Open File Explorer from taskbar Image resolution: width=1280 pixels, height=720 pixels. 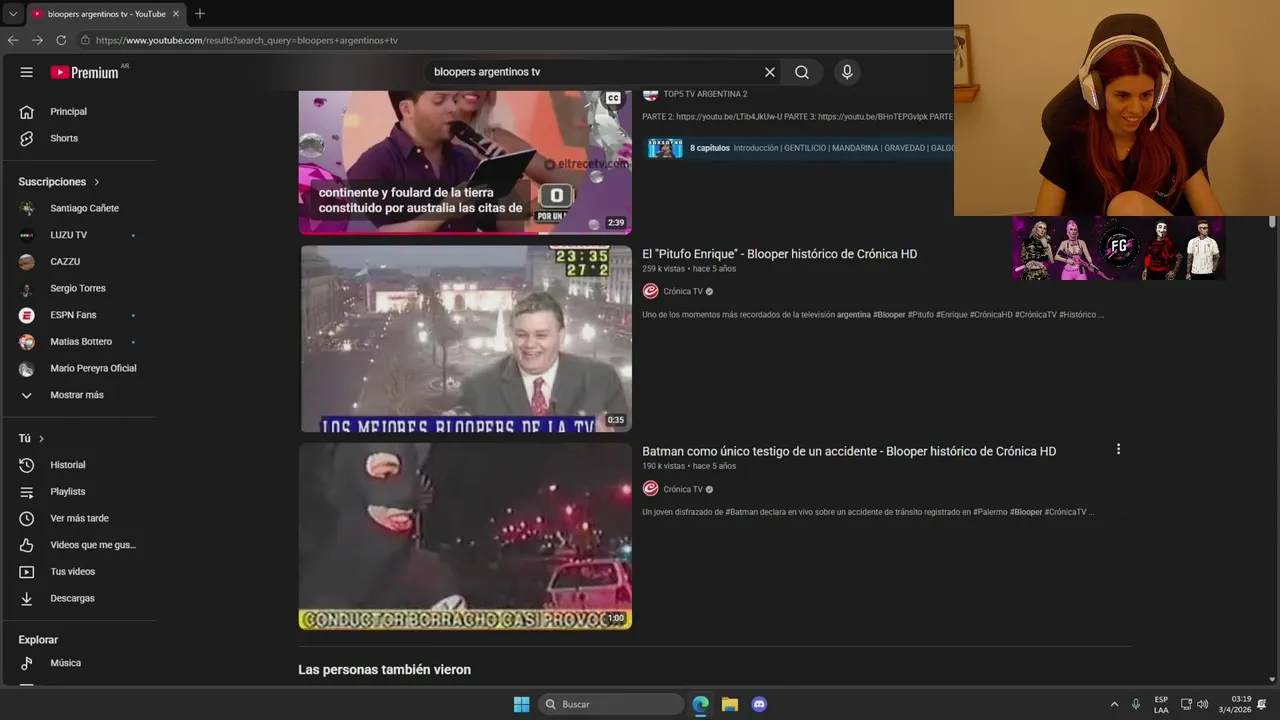[x=730, y=704]
